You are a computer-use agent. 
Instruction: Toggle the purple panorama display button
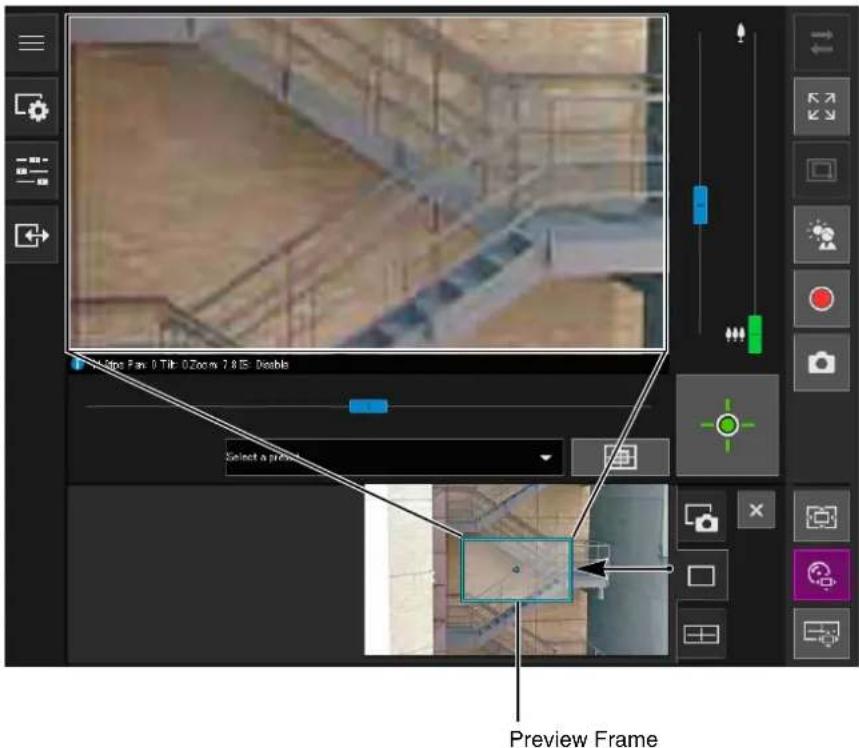[821, 575]
